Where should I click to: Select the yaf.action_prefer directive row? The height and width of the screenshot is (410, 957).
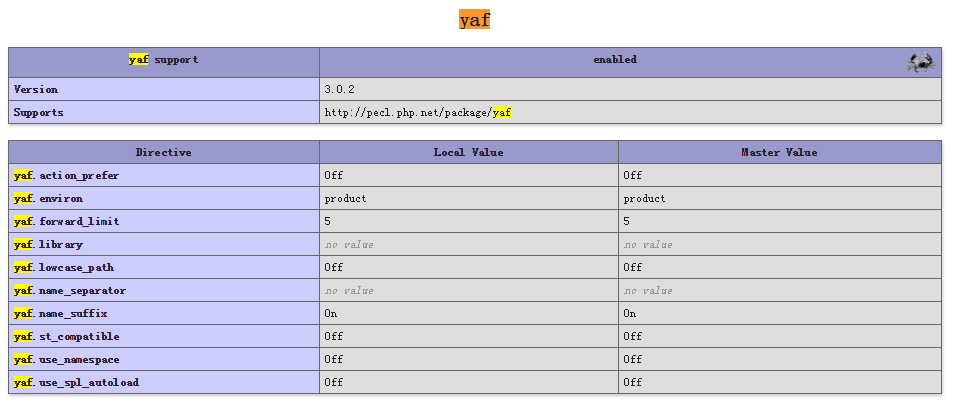click(475, 176)
